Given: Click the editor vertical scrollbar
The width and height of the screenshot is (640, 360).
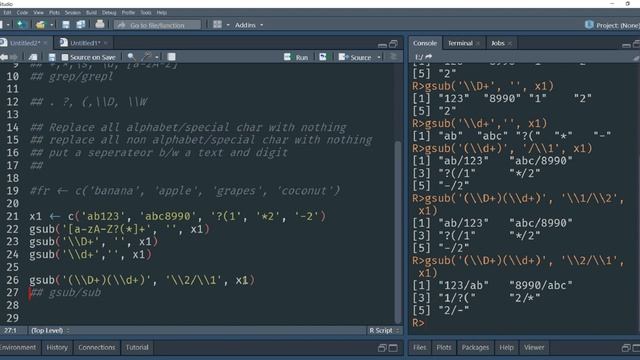Looking at the screenshot, I should pos(398,231).
